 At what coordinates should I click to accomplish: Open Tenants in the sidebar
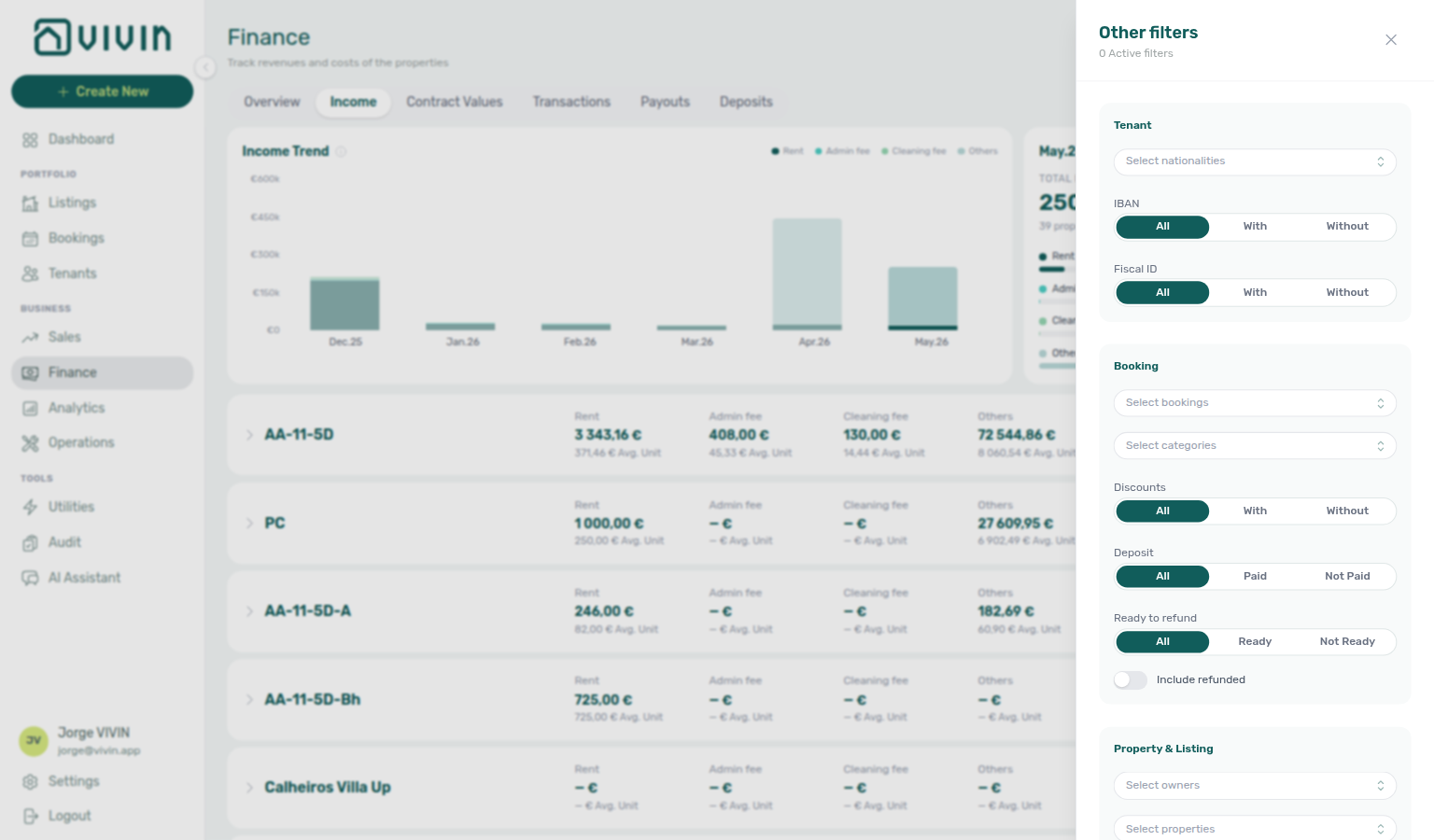[103, 273]
